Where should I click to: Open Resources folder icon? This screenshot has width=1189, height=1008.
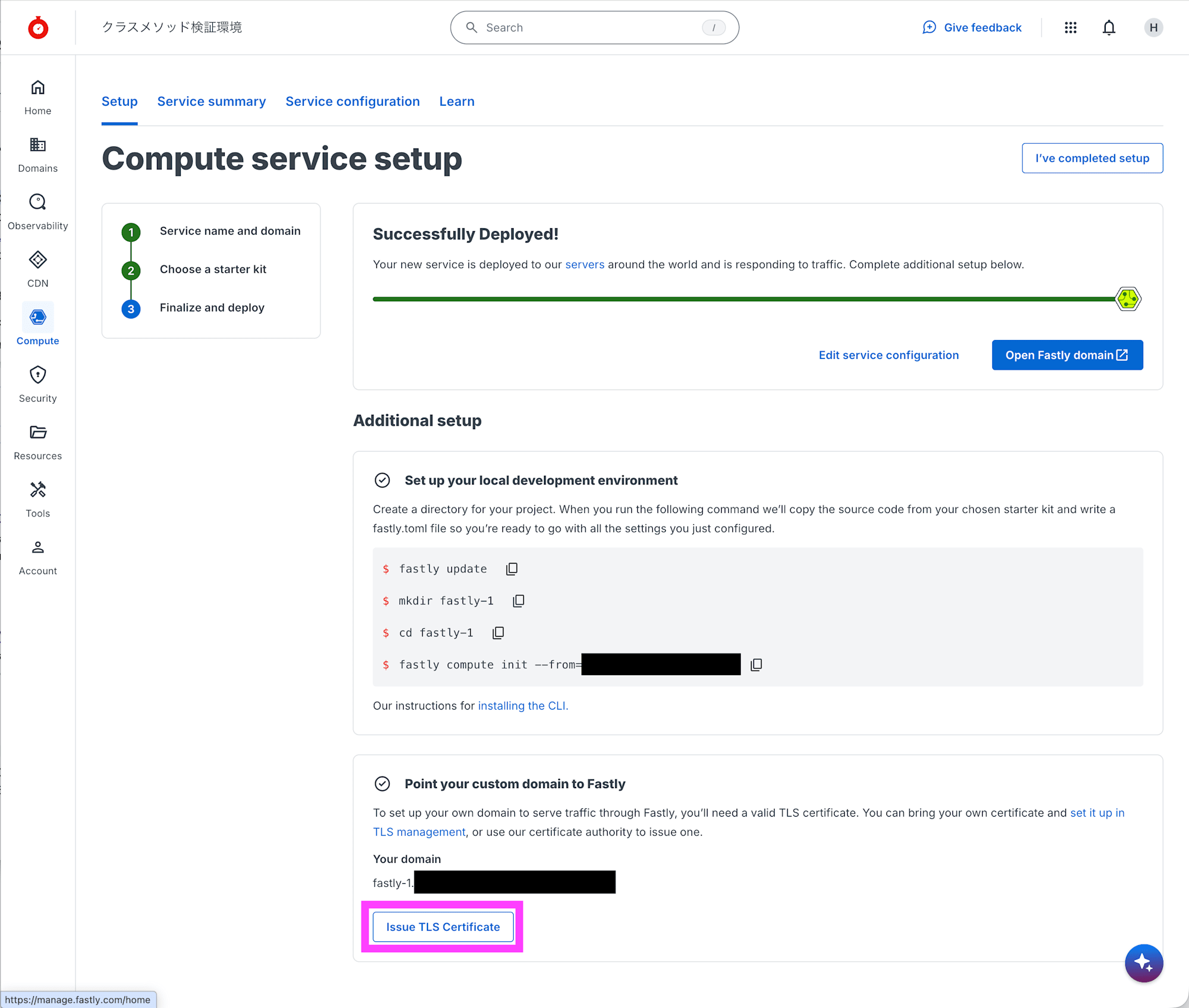point(37,433)
